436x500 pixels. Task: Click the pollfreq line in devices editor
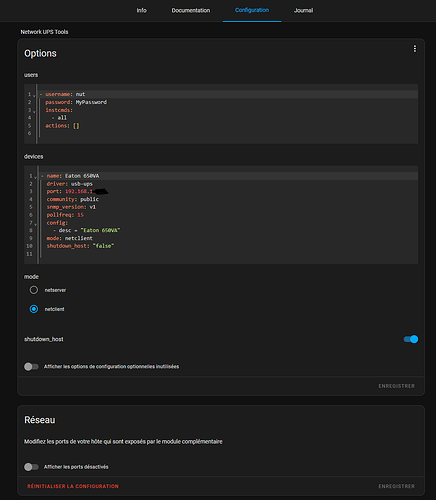pyautogui.click(x=229, y=215)
